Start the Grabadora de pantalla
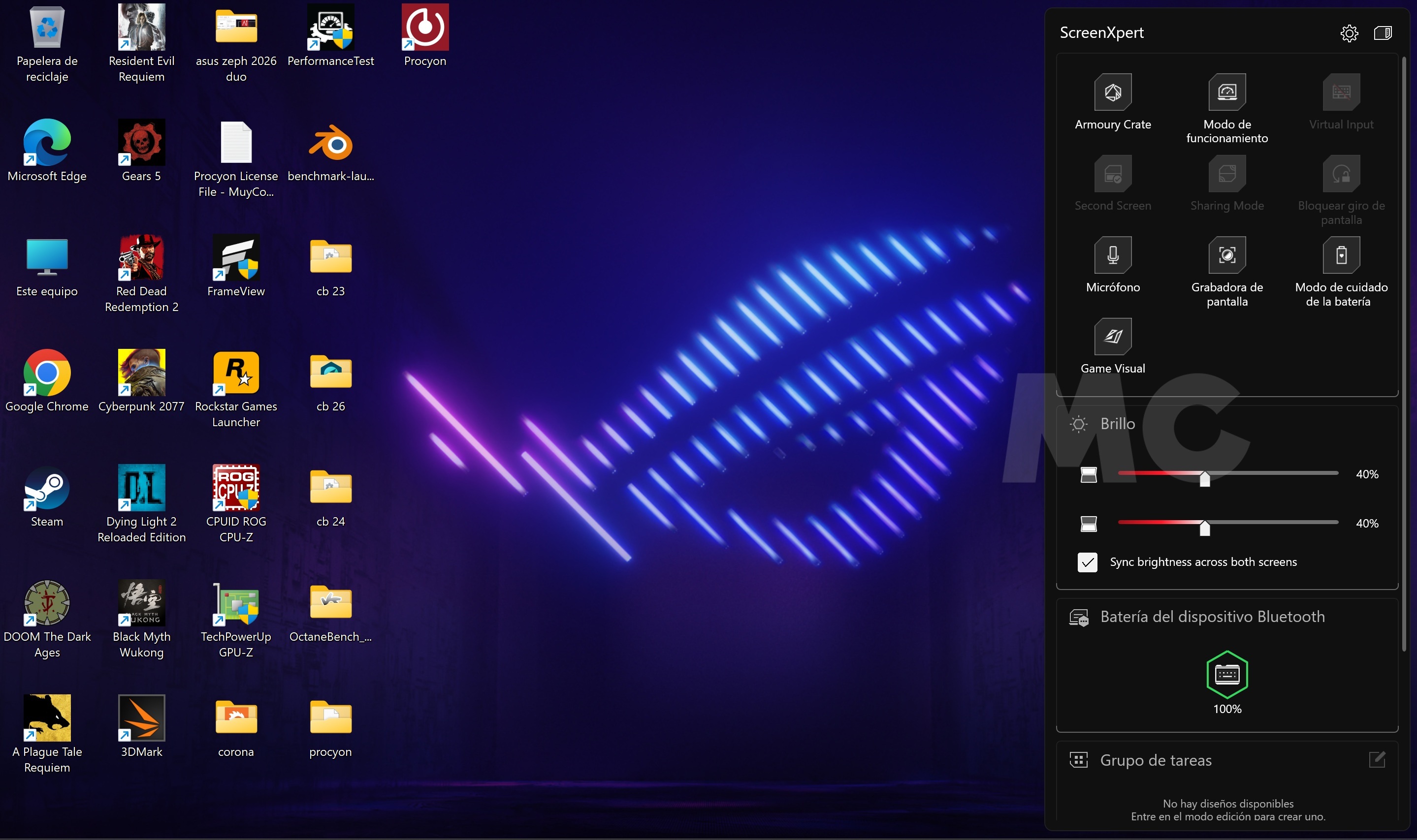The height and width of the screenshot is (840, 1417). (1227, 255)
